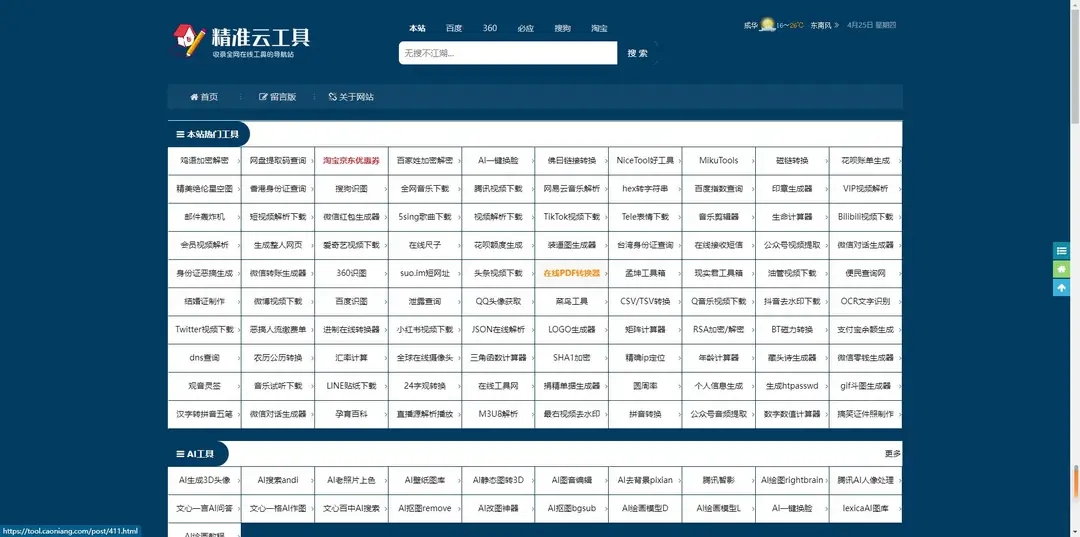Open the 淘宝京东优惠券 tool link
1080x537 pixels.
click(x=351, y=160)
